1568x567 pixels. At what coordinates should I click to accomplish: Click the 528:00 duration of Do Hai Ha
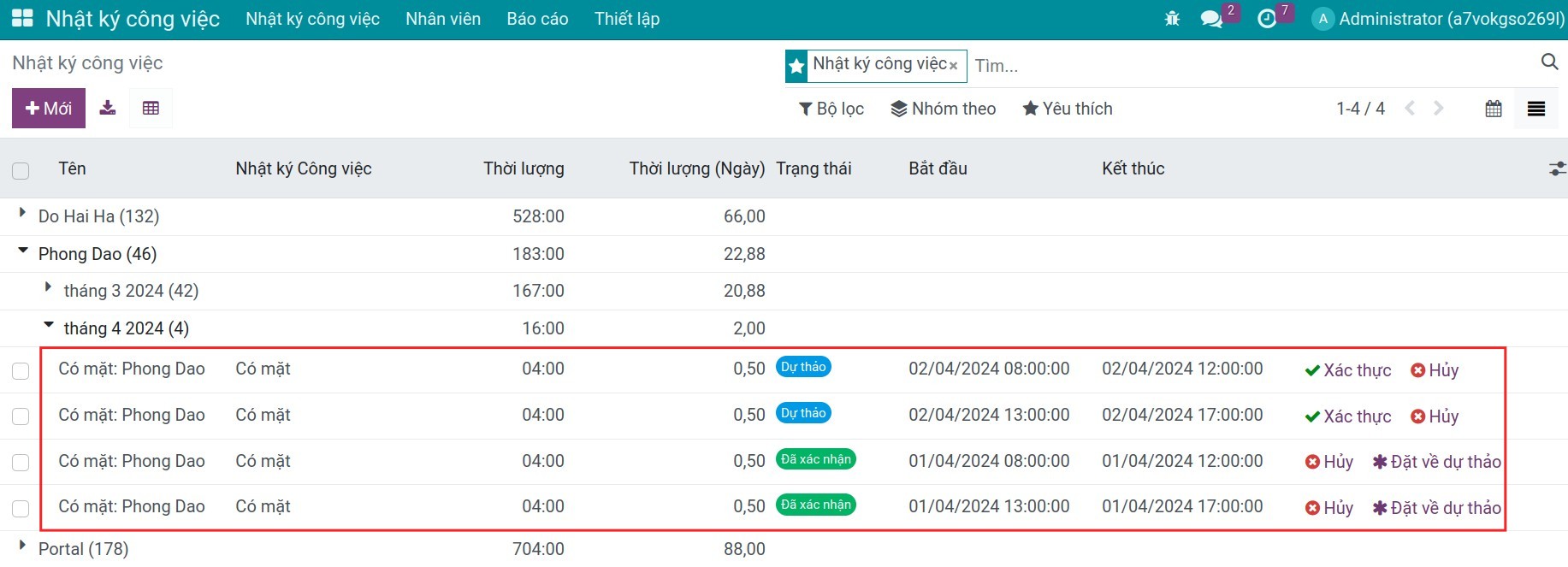click(x=538, y=216)
